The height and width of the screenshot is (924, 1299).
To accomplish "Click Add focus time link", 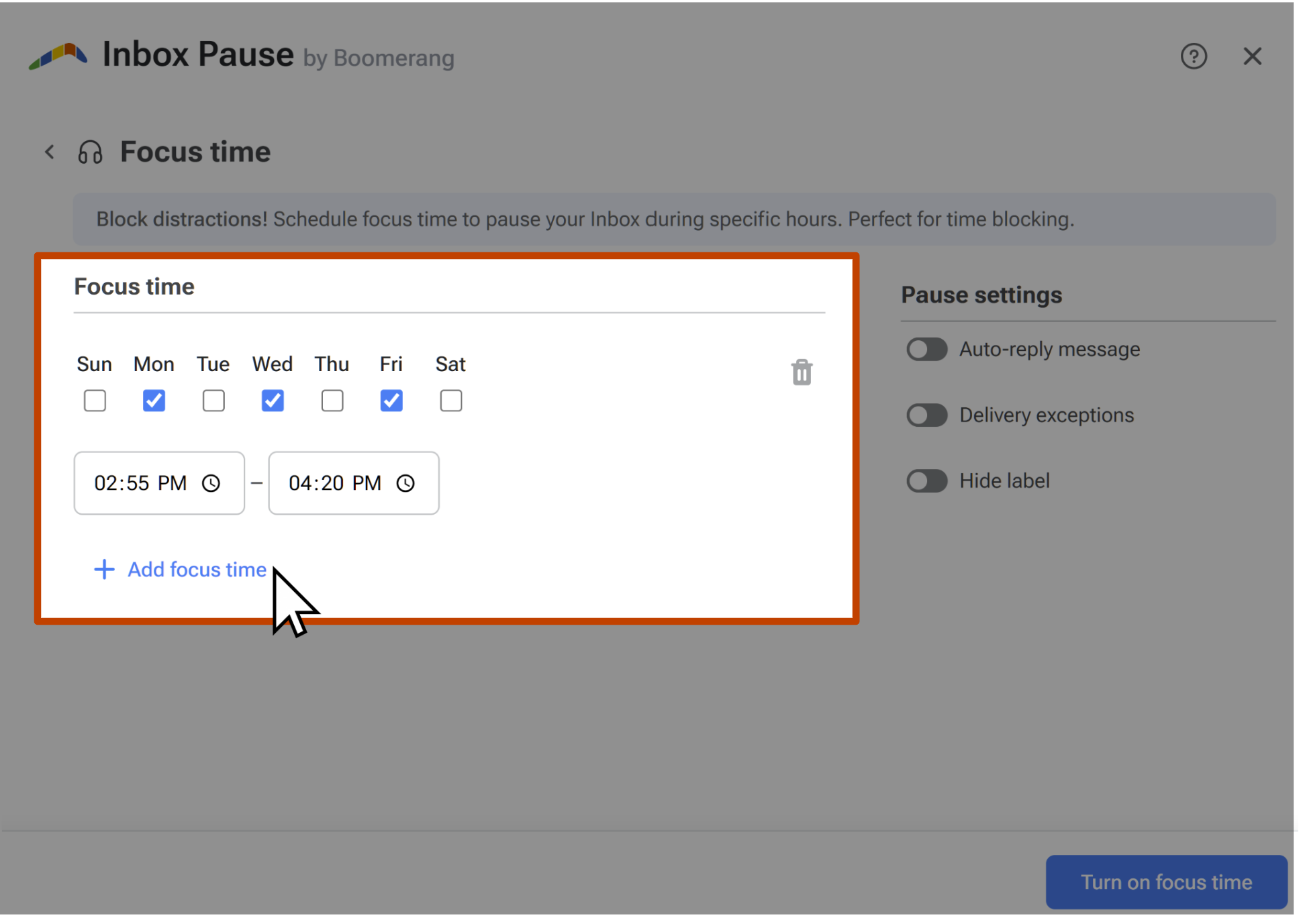I will 197,570.
